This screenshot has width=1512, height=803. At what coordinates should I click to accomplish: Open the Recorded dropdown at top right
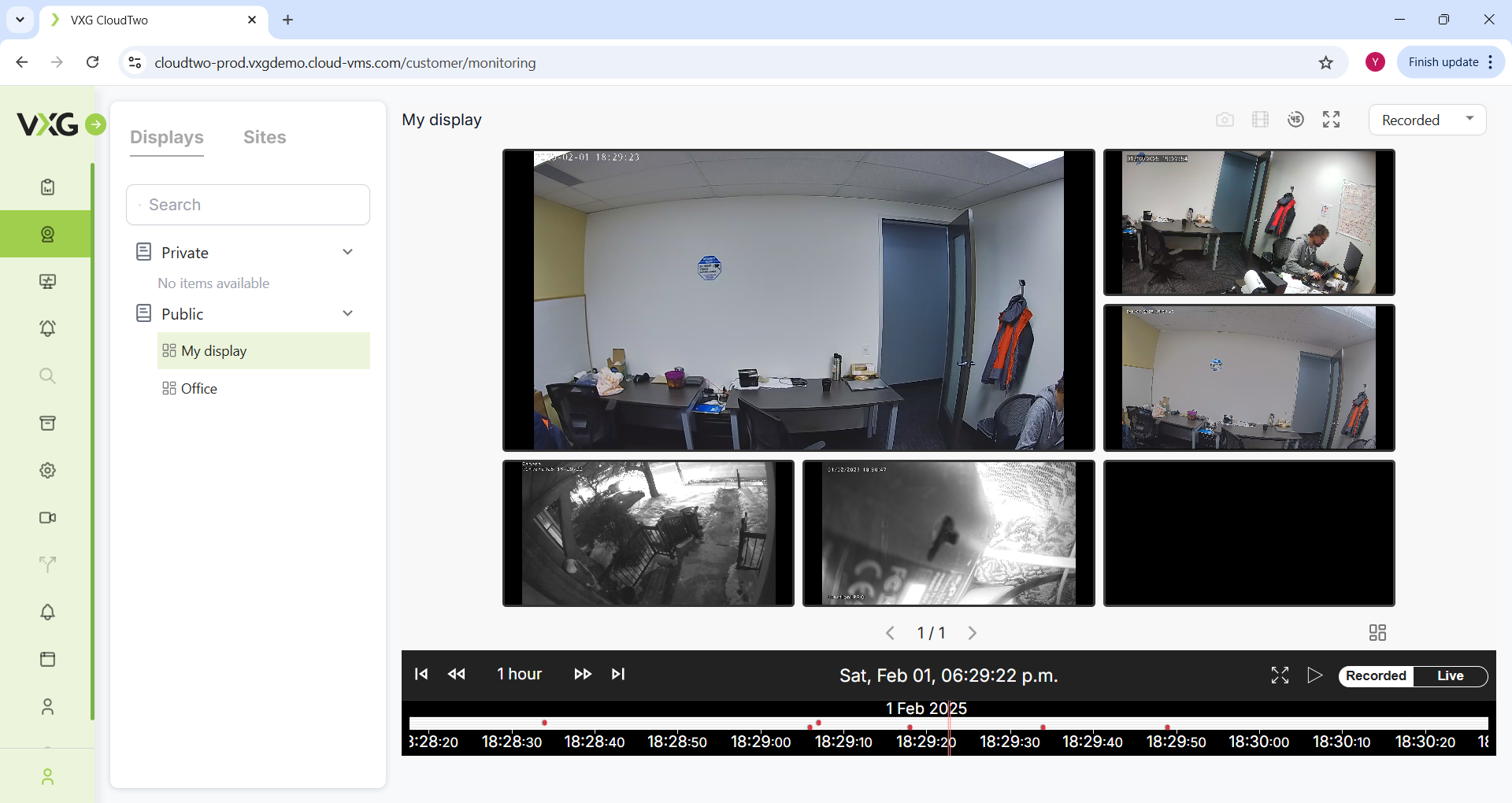pyautogui.click(x=1427, y=120)
